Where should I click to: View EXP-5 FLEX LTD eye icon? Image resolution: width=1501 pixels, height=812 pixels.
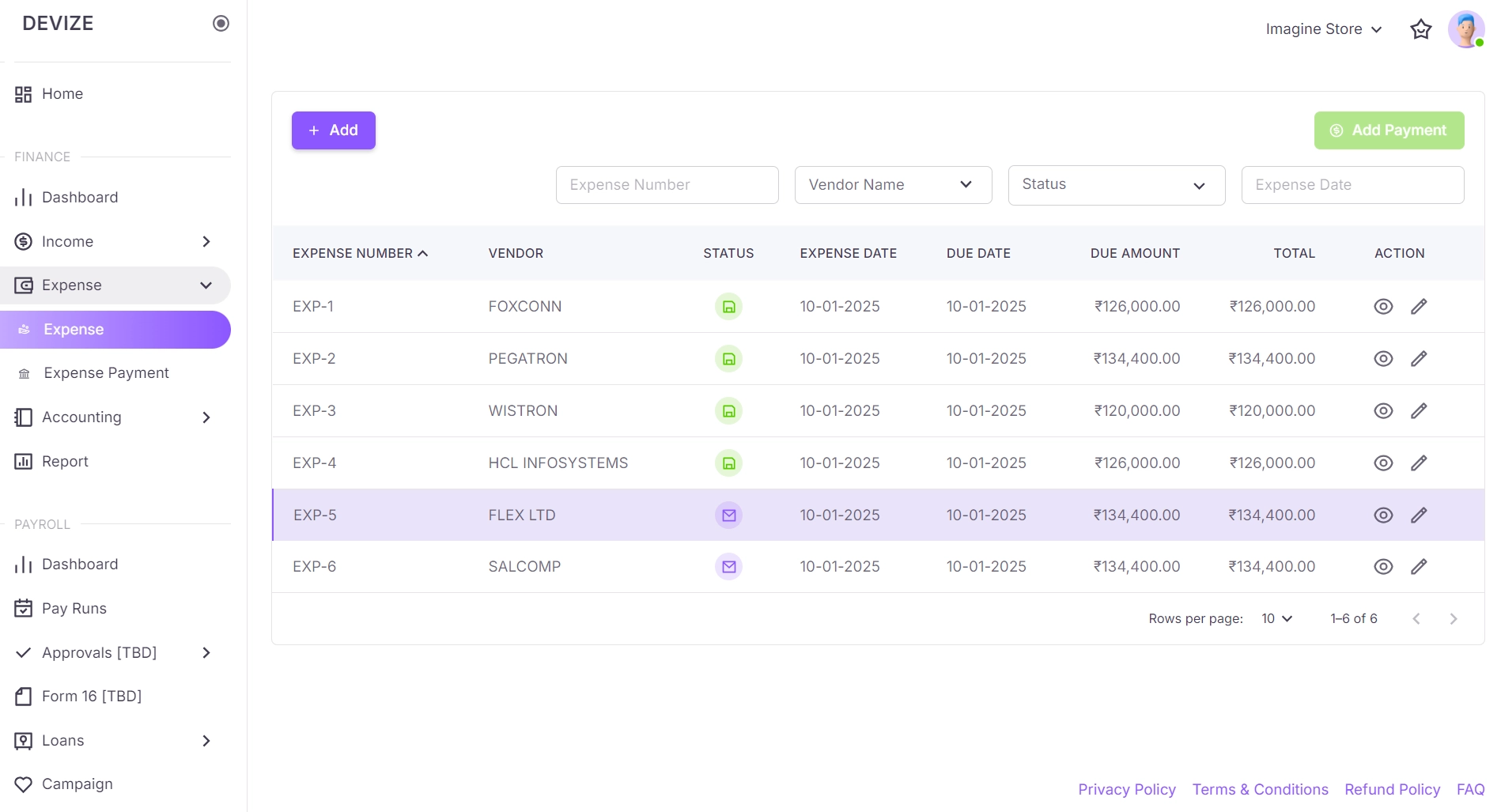(x=1383, y=516)
